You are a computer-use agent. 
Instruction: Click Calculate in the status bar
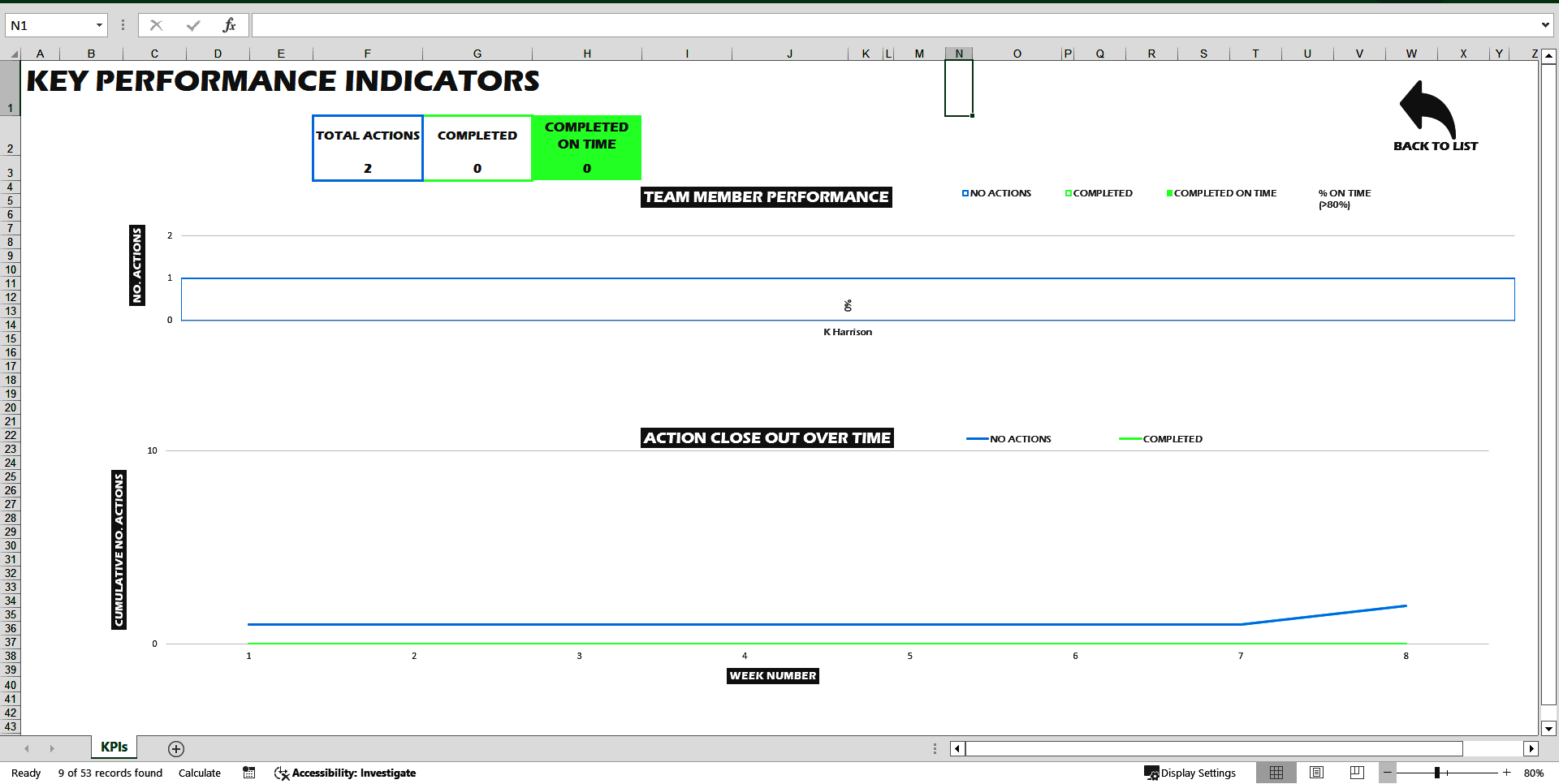tap(200, 773)
